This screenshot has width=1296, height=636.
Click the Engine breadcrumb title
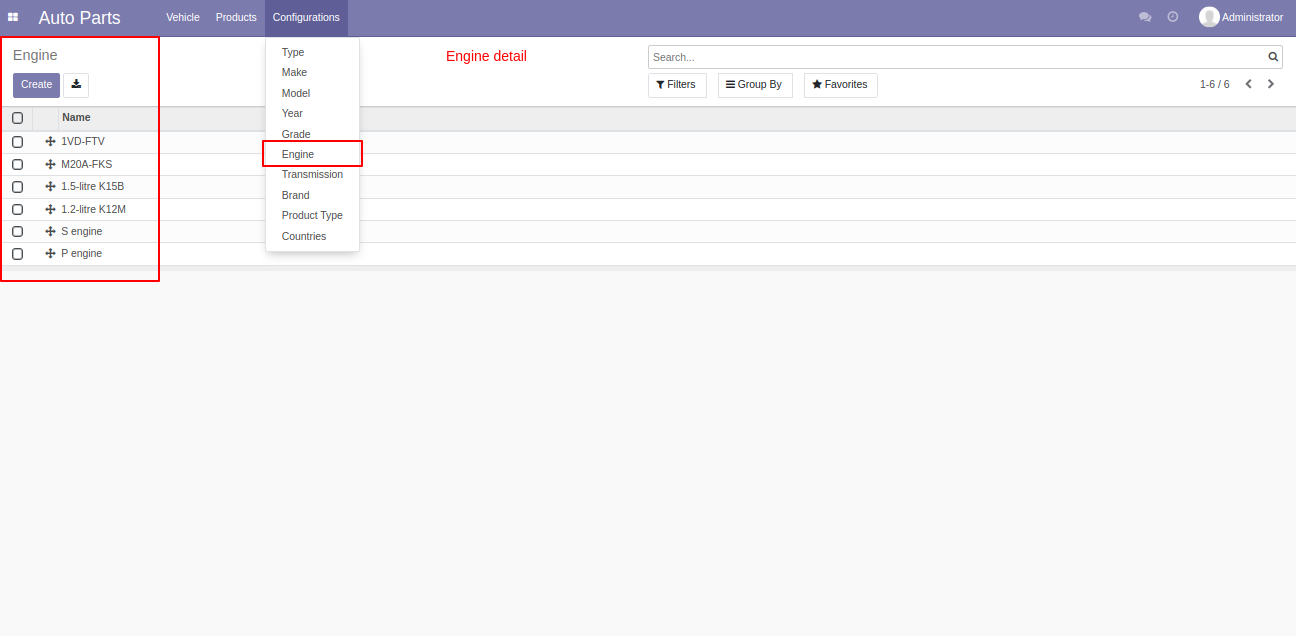pos(35,55)
